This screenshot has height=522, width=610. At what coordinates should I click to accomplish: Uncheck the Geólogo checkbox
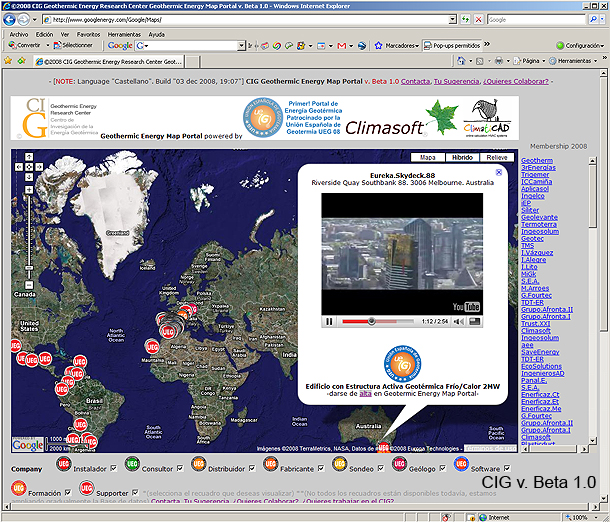[x=442, y=468]
